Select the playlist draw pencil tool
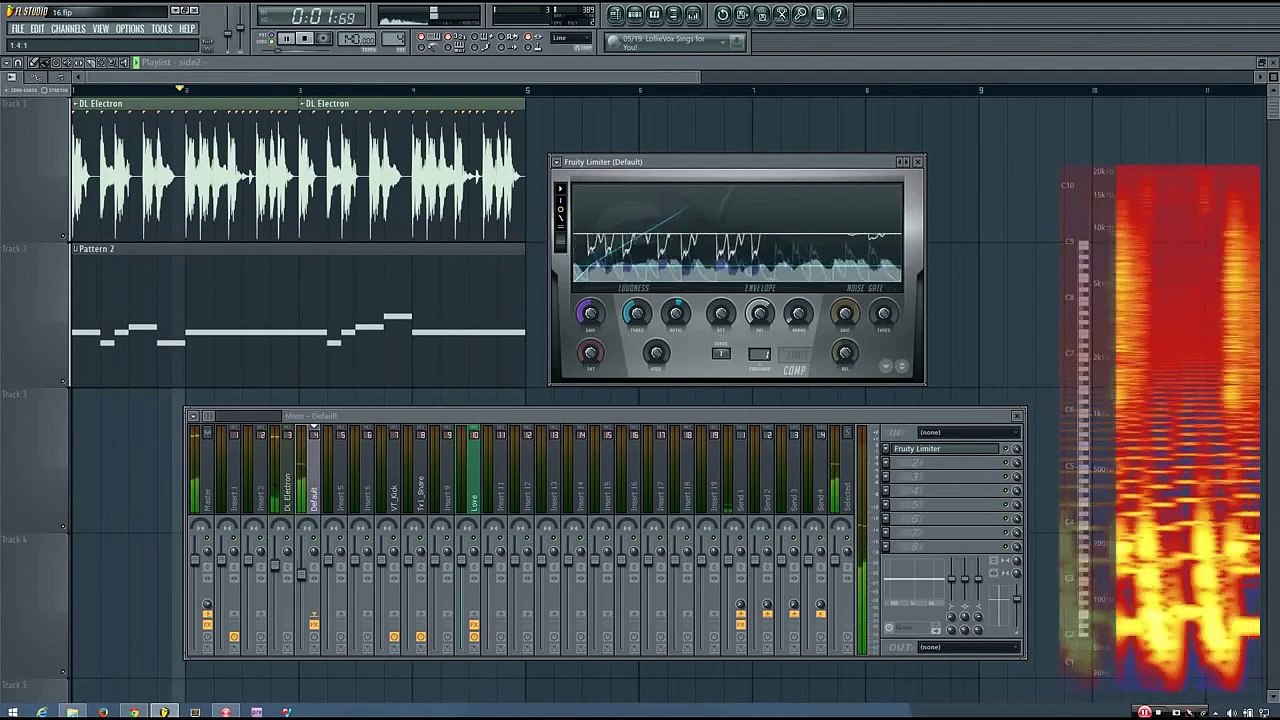Viewport: 1280px width, 720px height. tap(33, 62)
